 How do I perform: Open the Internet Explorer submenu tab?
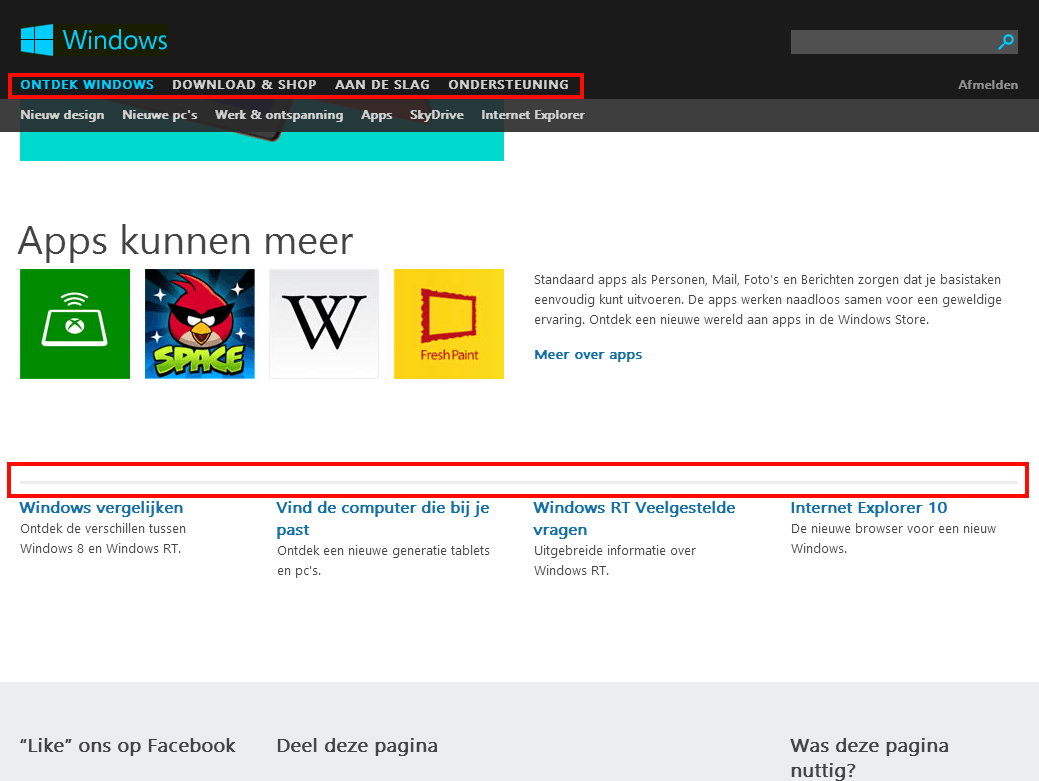click(533, 115)
